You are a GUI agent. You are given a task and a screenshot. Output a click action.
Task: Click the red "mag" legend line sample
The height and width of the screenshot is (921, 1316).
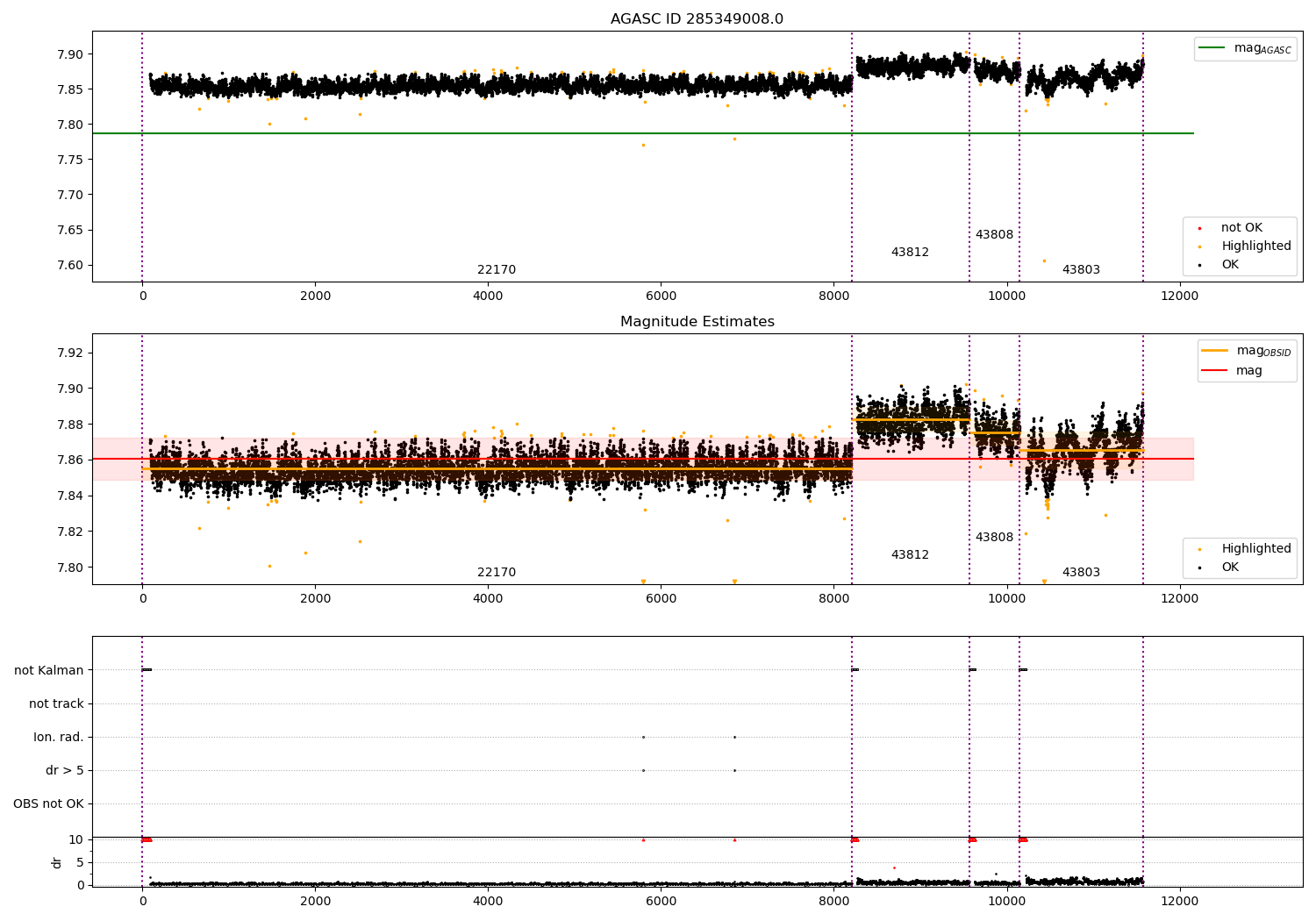click(1215, 370)
